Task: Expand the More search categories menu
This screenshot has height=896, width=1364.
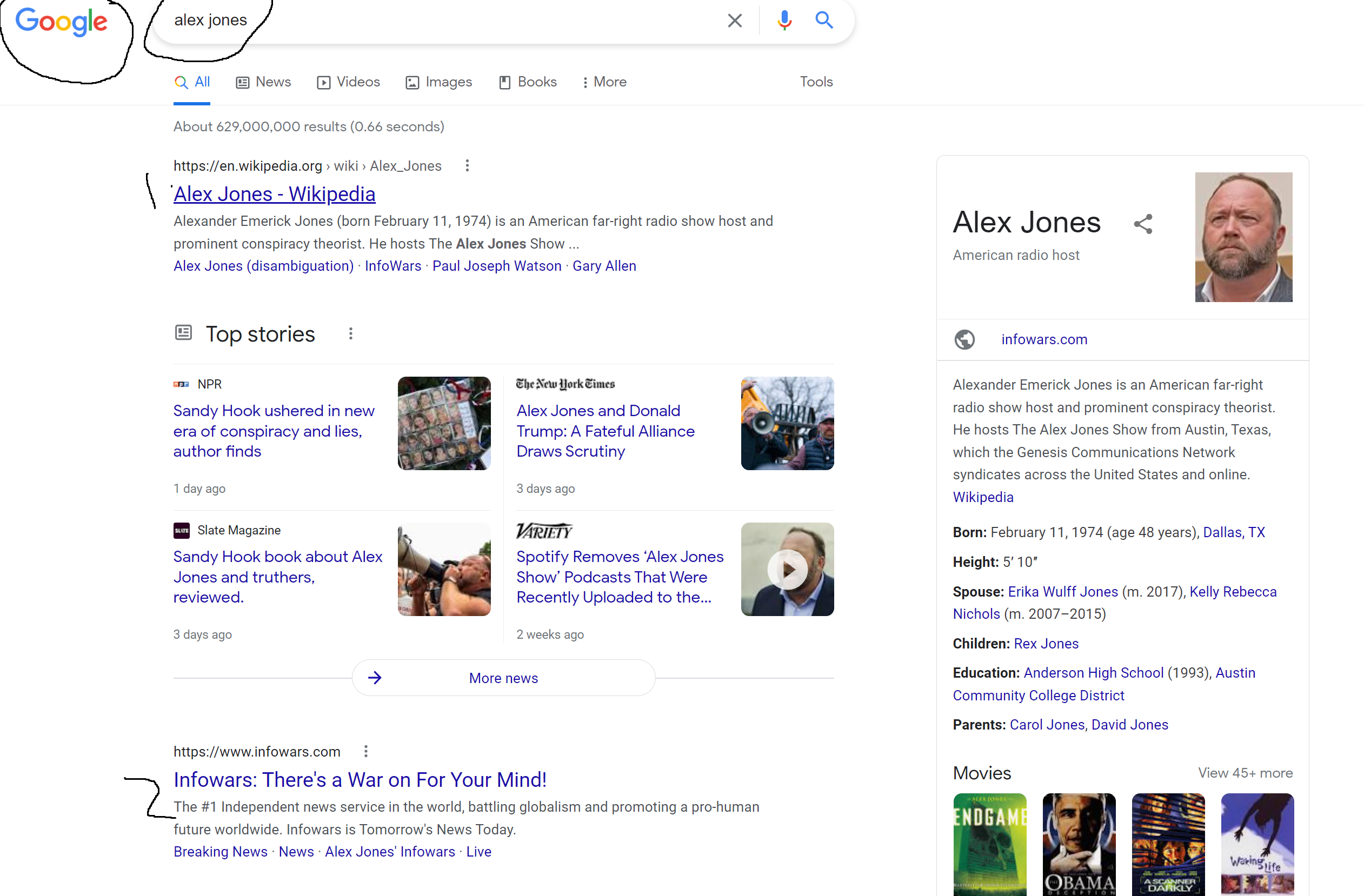Action: click(x=604, y=82)
